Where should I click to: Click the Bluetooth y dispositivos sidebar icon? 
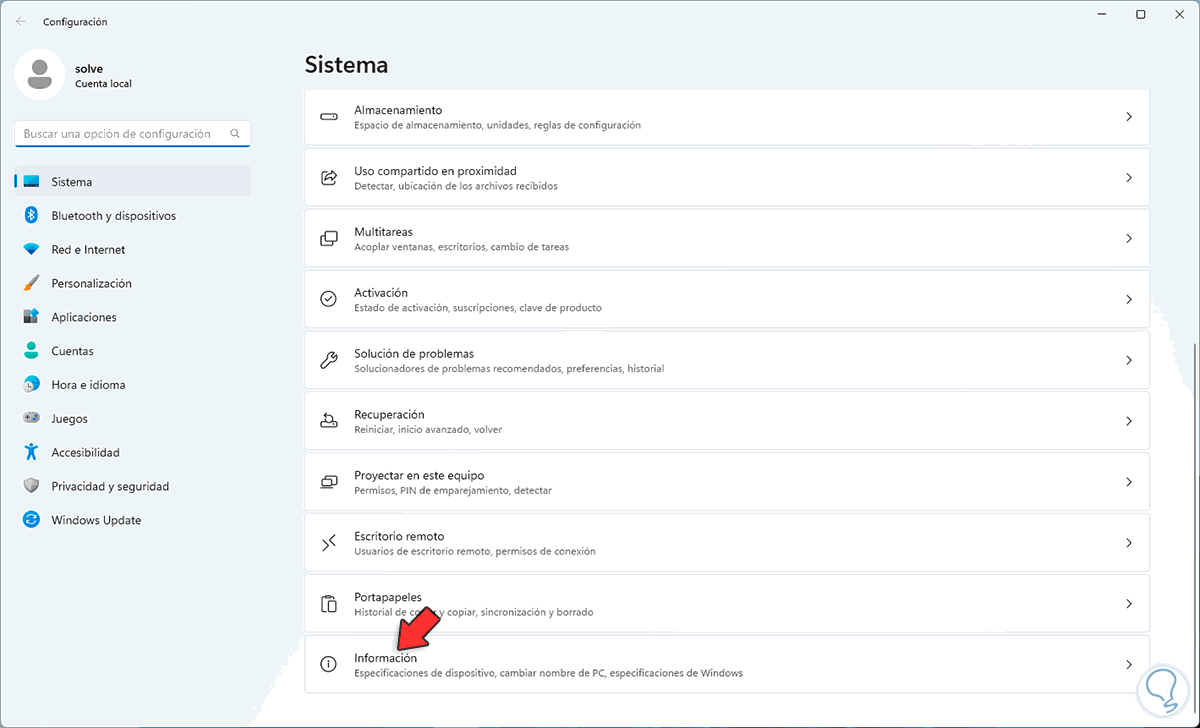click(31, 216)
